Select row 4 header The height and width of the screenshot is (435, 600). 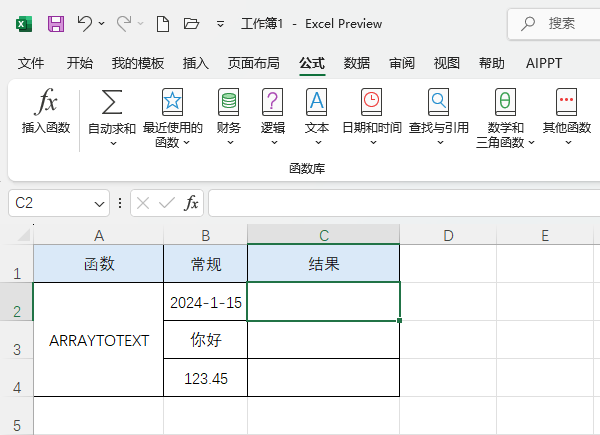point(17,378)
